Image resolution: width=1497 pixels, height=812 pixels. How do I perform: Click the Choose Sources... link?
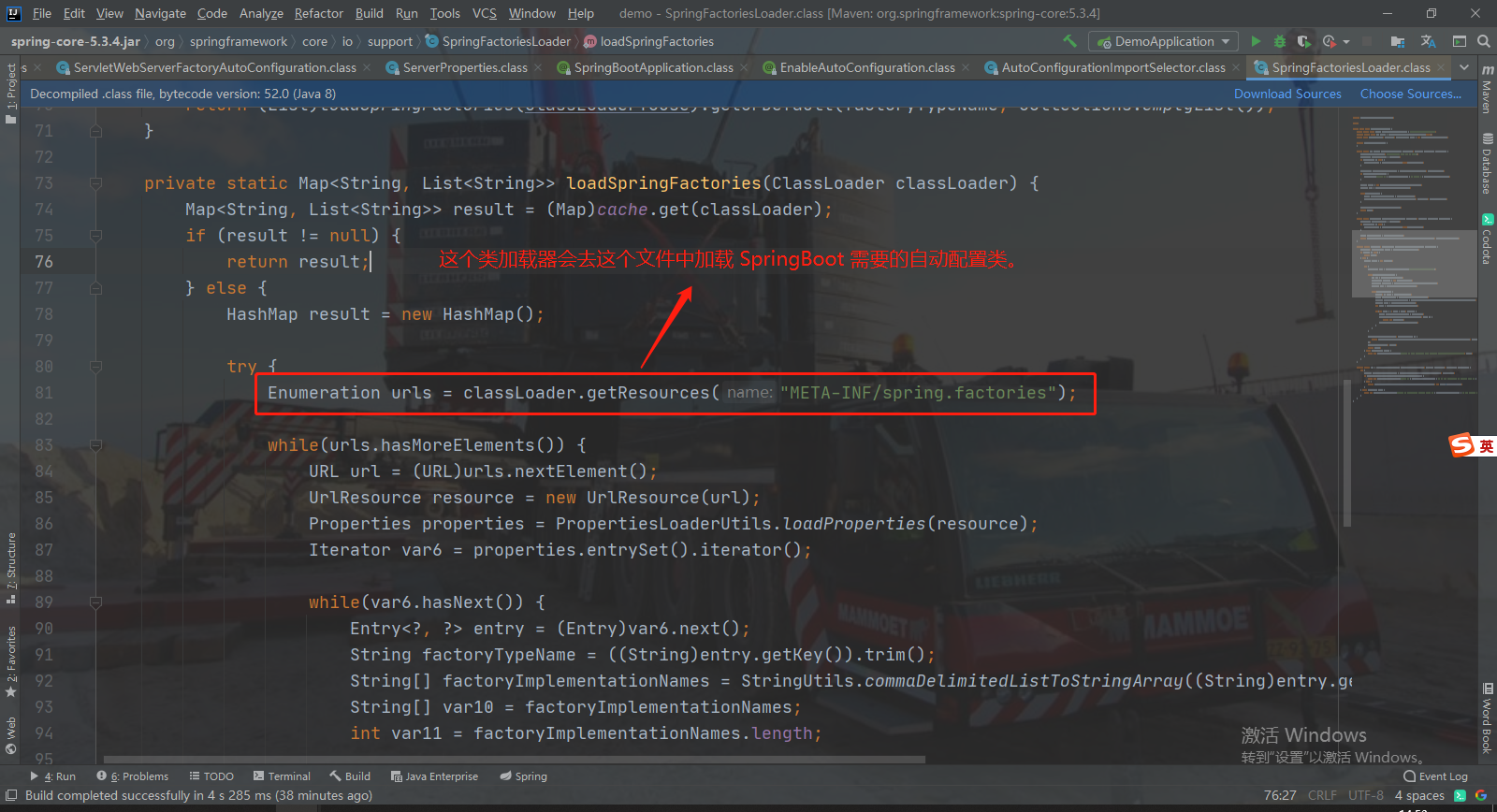1410,94
